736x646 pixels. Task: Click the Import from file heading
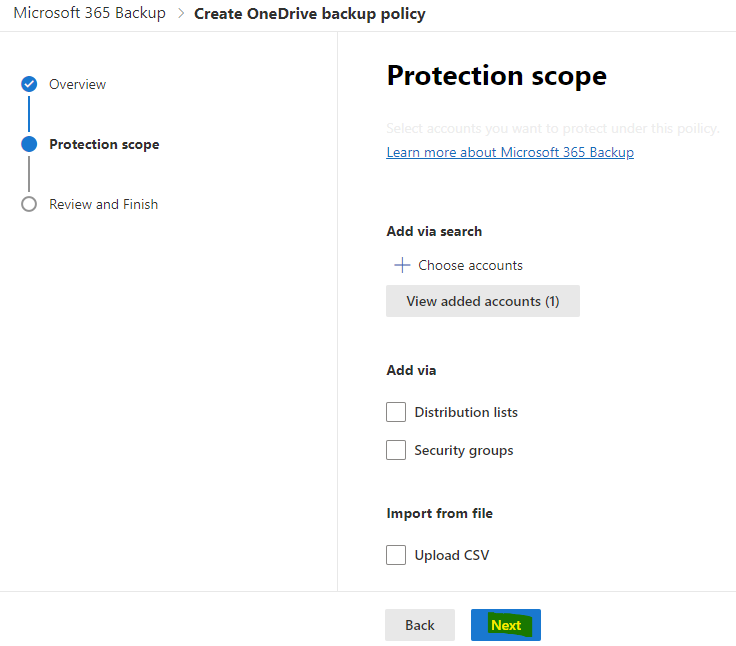(x=439, y=513)
